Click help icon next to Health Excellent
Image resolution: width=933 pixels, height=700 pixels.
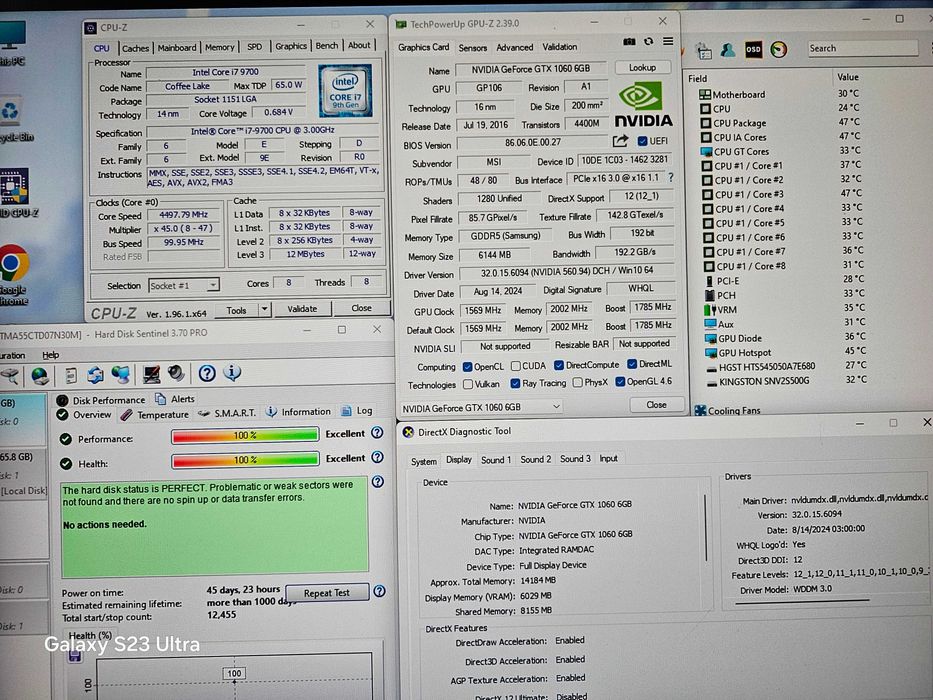[377, 457]
